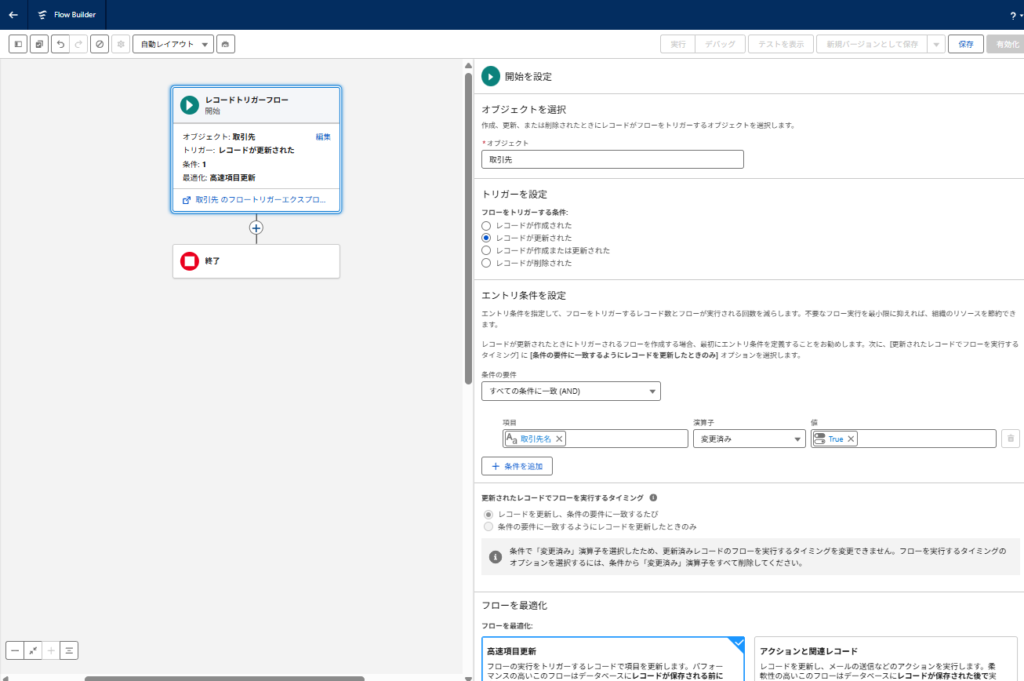Open the help question mark menu
This screenshot has width=1024, height=681.
point(1013,16)
